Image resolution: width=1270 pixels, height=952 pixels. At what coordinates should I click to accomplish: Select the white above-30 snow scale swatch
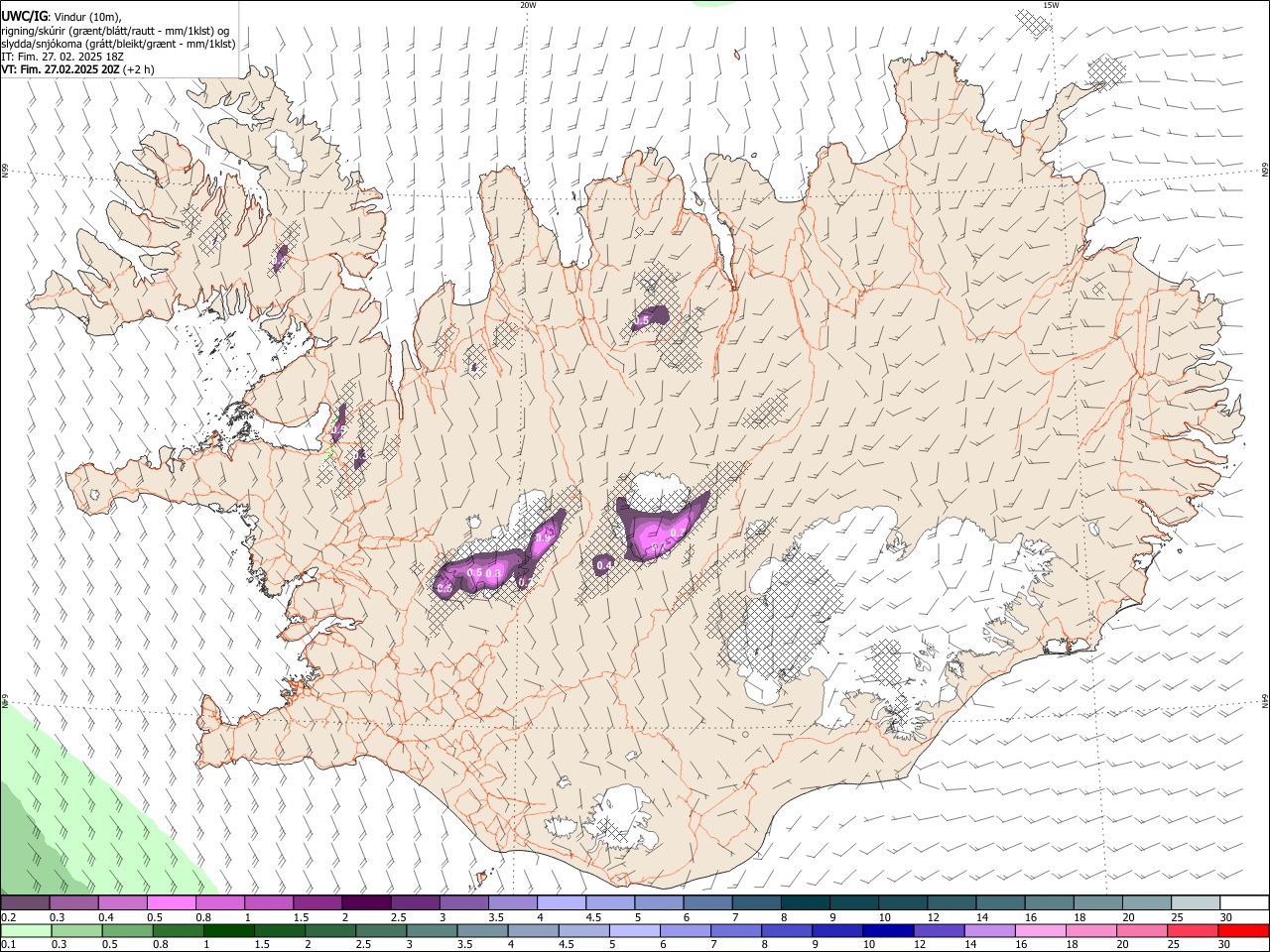tap(1245, 902)
